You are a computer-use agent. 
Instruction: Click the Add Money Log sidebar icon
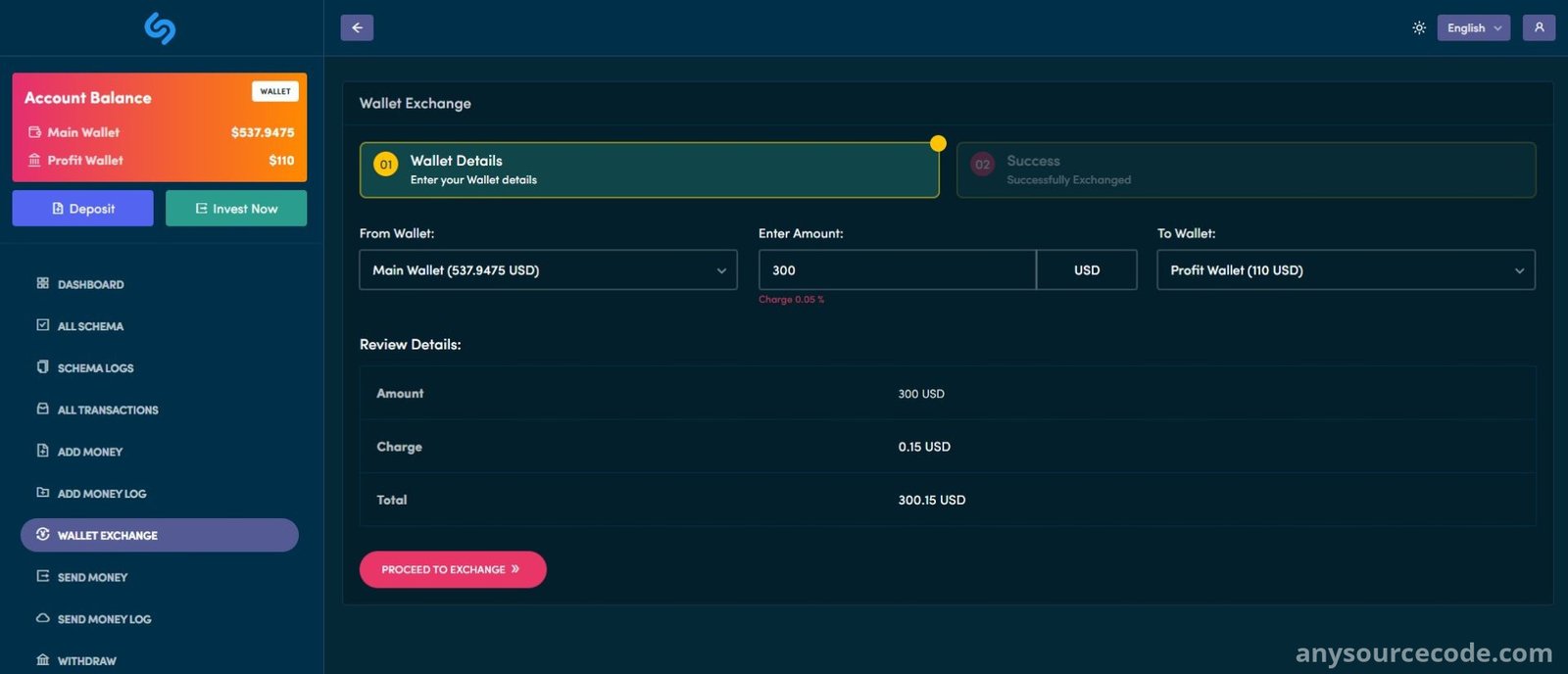click(x=42, y=493)
